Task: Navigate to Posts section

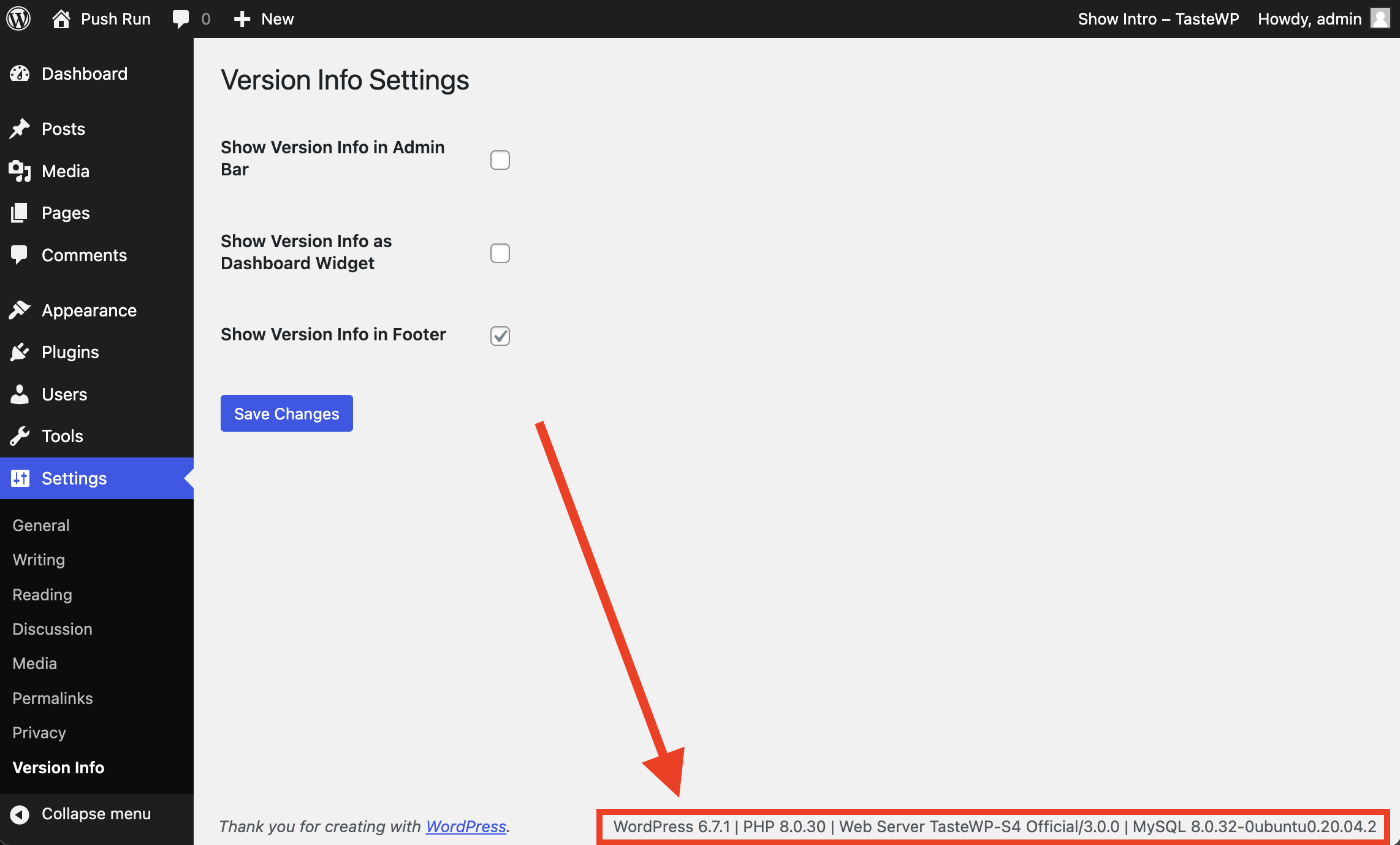Action: point(62,128)
